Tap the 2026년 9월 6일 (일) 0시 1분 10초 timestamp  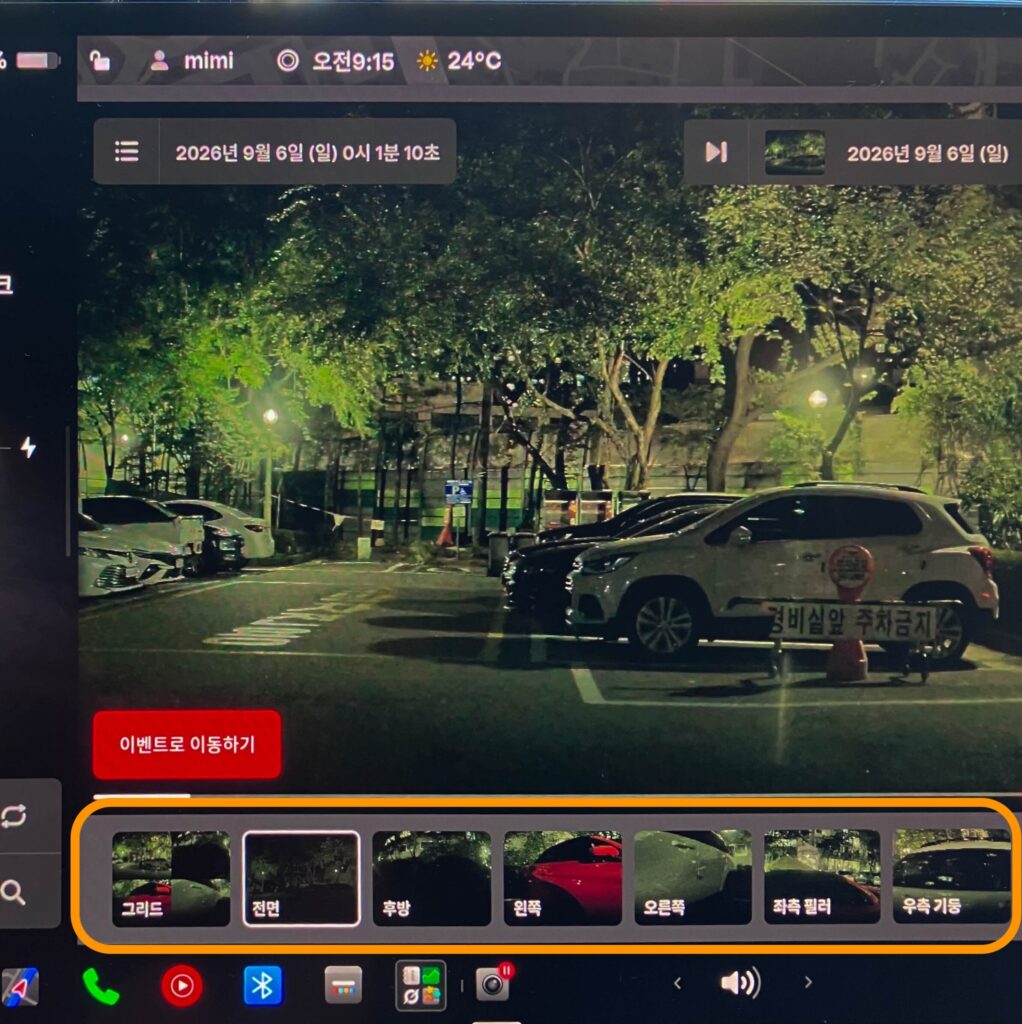[308, 152]
